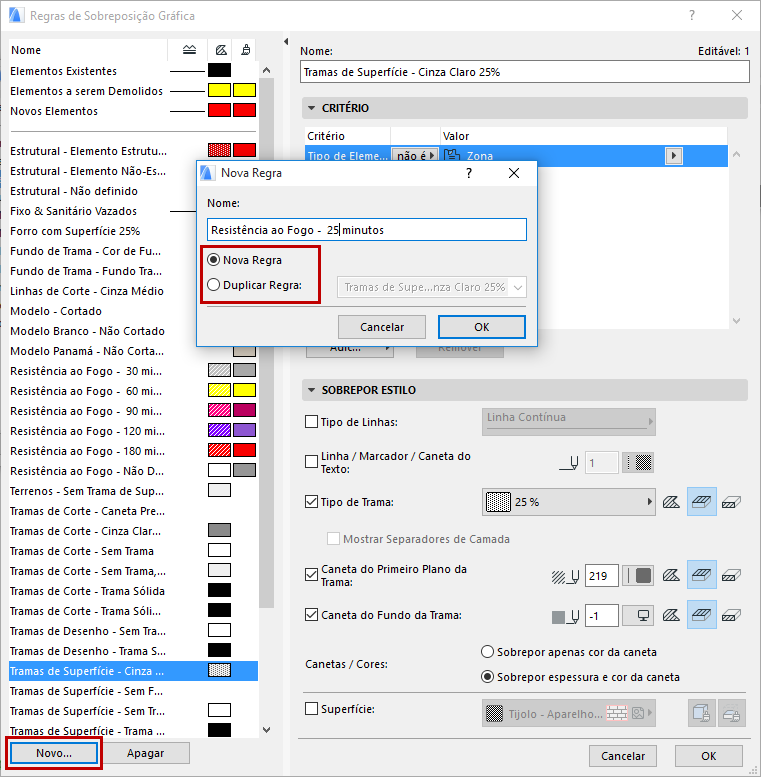Click the foreground pen 219 color swatch
Screen dimensions: 761x777
point(638,575)
